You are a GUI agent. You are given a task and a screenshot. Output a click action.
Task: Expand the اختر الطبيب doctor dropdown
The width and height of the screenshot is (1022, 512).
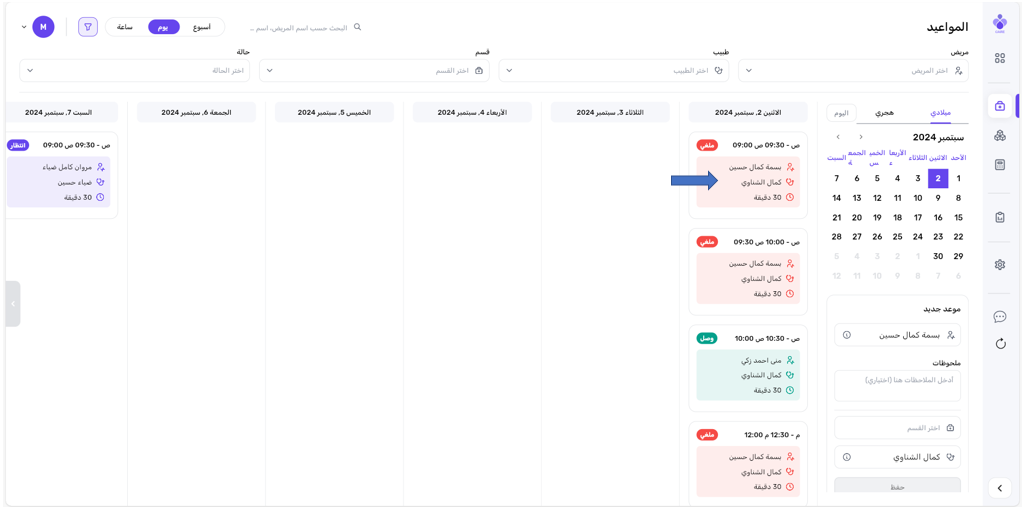(613, 71)
